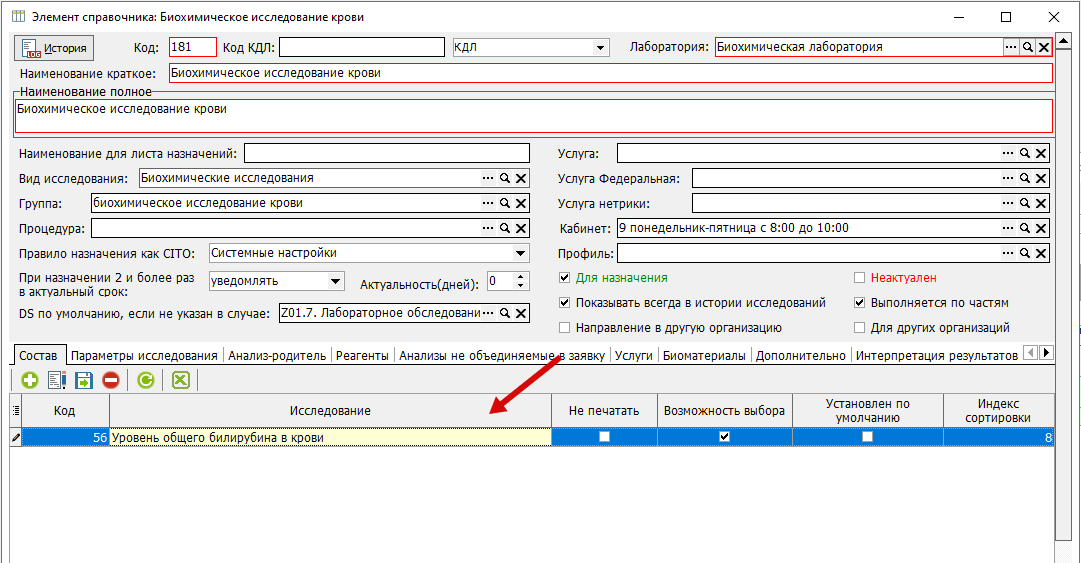Clear Кабинет field with X icon

pyautogui.click(x=1041, y=228)
